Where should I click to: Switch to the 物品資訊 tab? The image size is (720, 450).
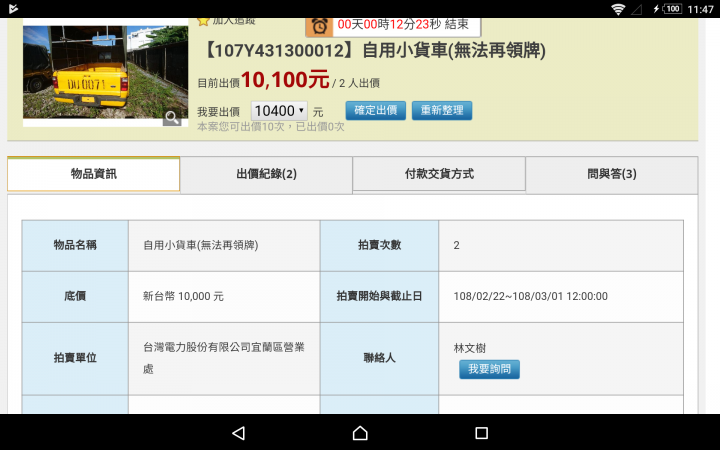pyautogui.click(x=94, y=174)
